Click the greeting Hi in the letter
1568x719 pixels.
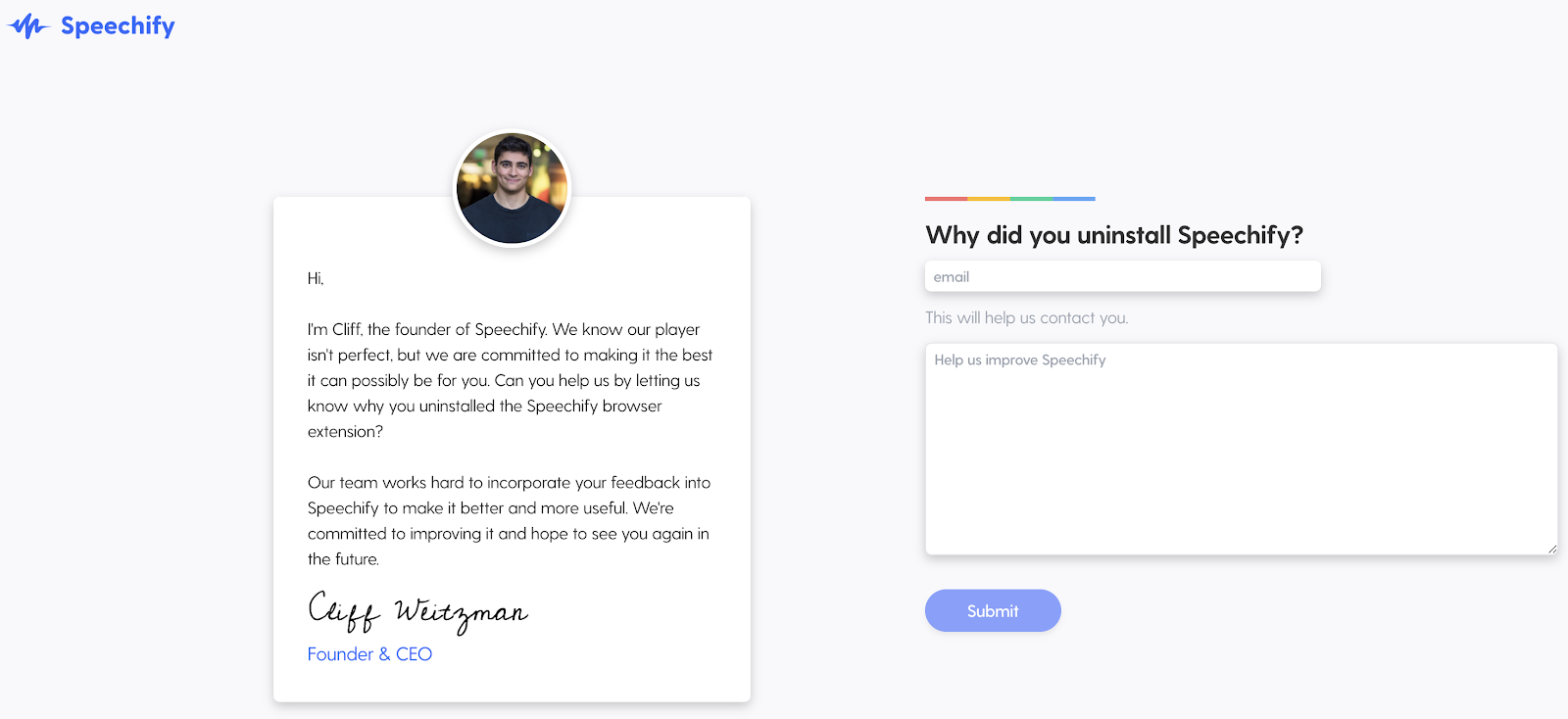coord(314,278)
